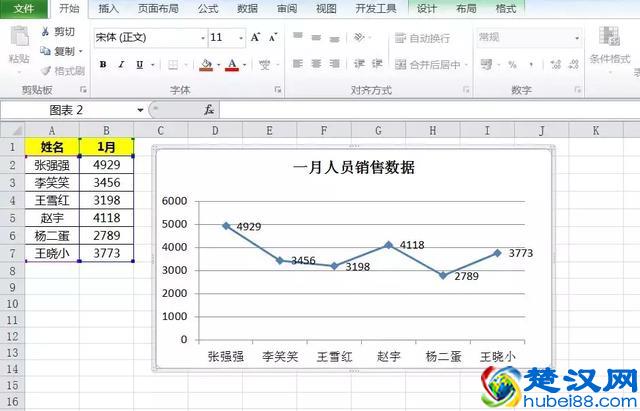Click the Paste (粘贴) icon
Viewport: 640px width, 411px height.
pyautogui.click(x=19, y=37)
